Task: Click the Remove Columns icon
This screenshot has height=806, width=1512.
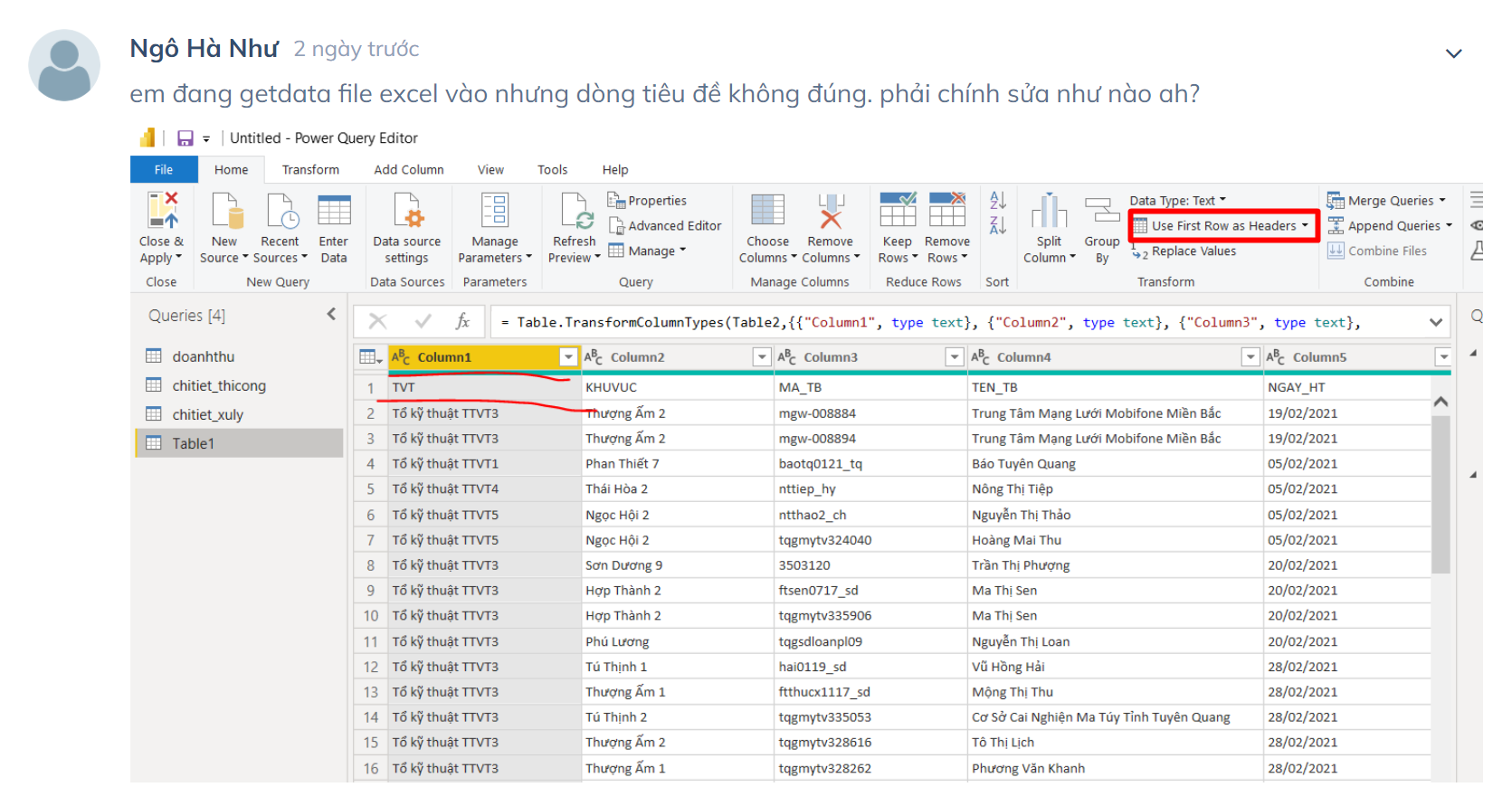Action: 830,211
